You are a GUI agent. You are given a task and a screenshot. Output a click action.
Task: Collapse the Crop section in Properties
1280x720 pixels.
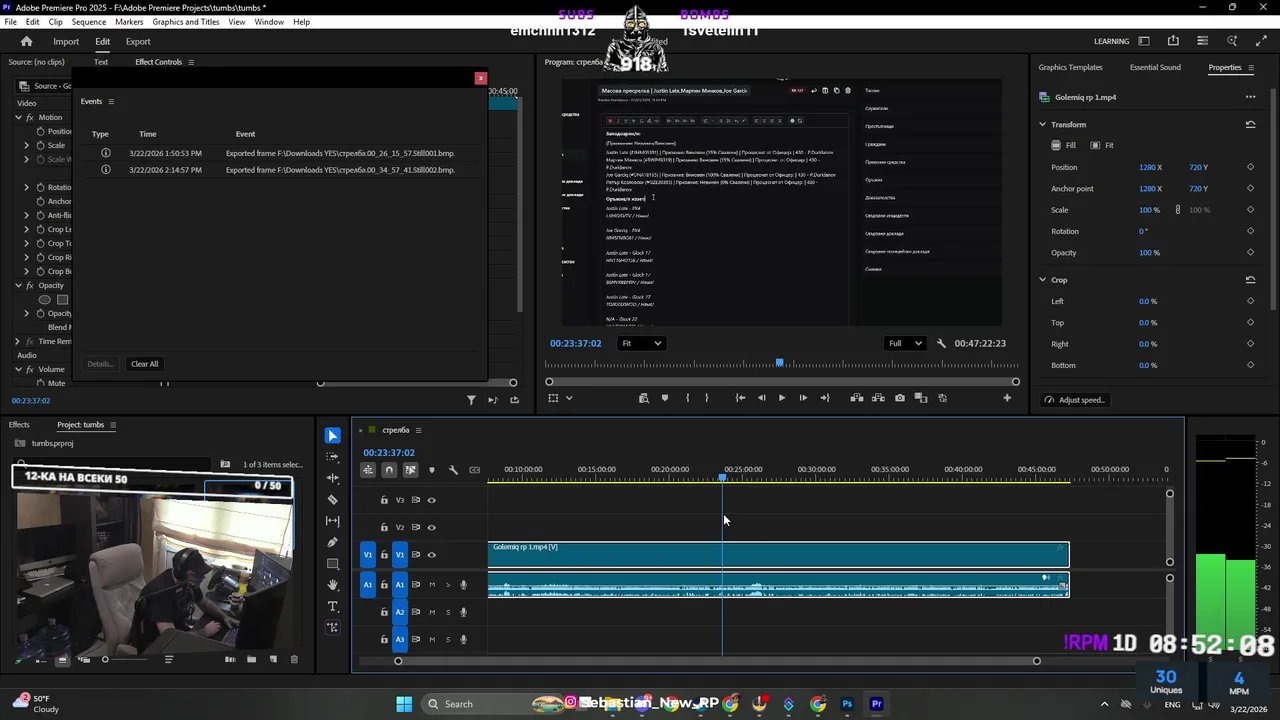(x=1042, y=280)
